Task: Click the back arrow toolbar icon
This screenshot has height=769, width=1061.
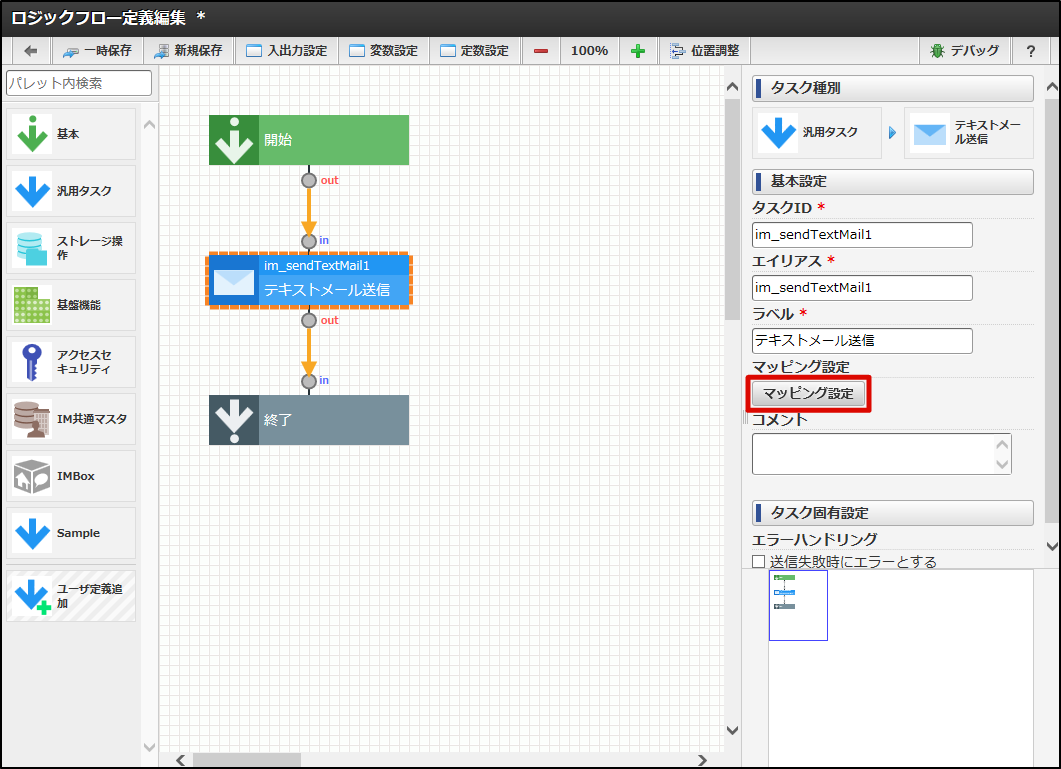Action: [30, 51]
